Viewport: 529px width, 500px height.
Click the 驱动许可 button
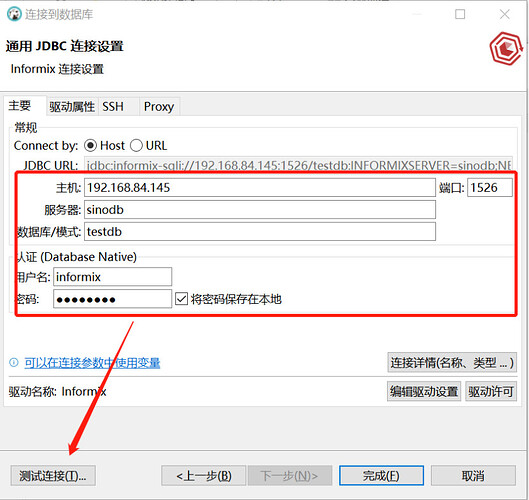coord(491,391)
